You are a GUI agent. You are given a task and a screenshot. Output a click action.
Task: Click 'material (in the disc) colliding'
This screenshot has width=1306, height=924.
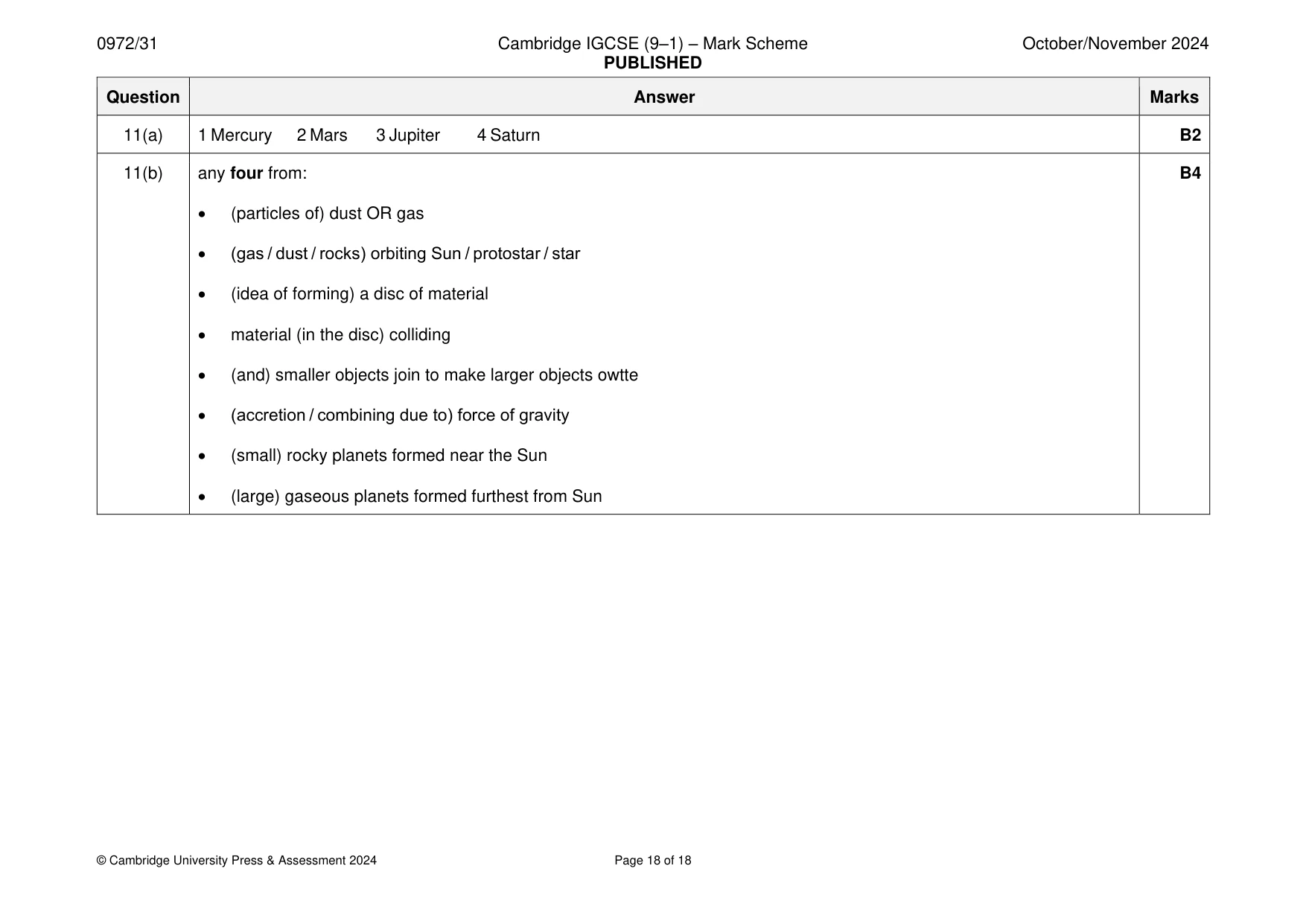click(340, 335)
